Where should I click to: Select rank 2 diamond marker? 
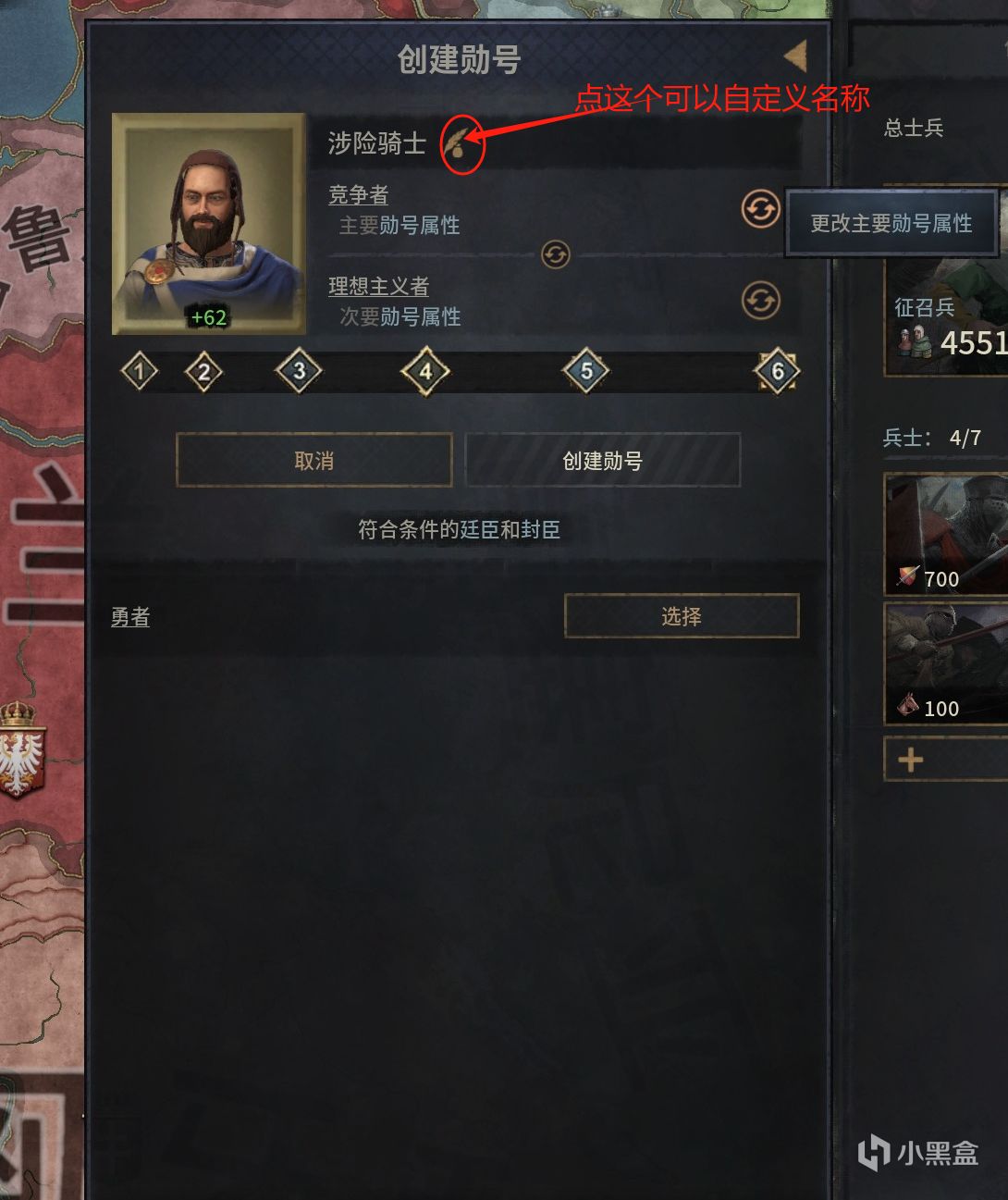tap(203, 373)
